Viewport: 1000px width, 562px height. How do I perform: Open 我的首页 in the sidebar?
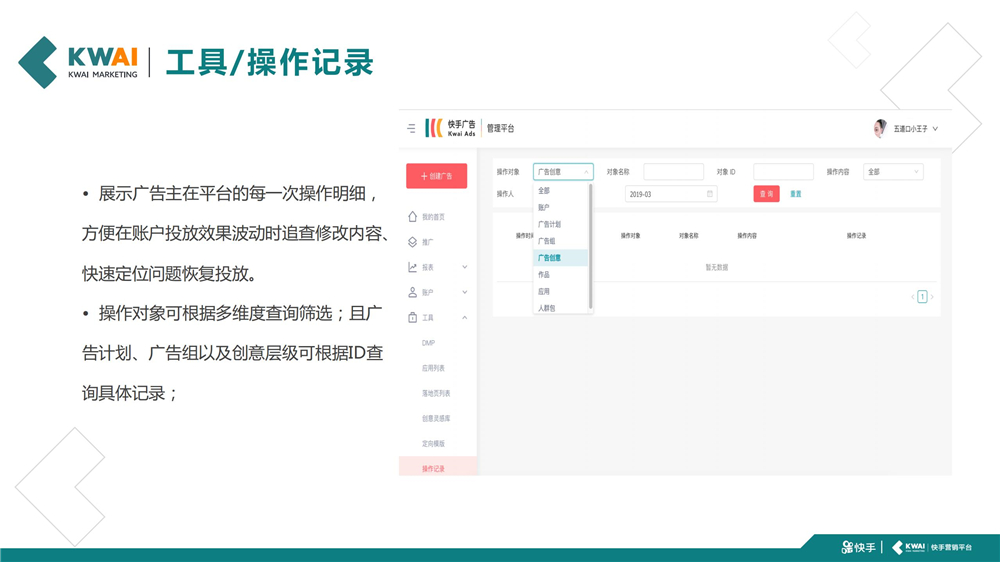[x=434, y=217]
